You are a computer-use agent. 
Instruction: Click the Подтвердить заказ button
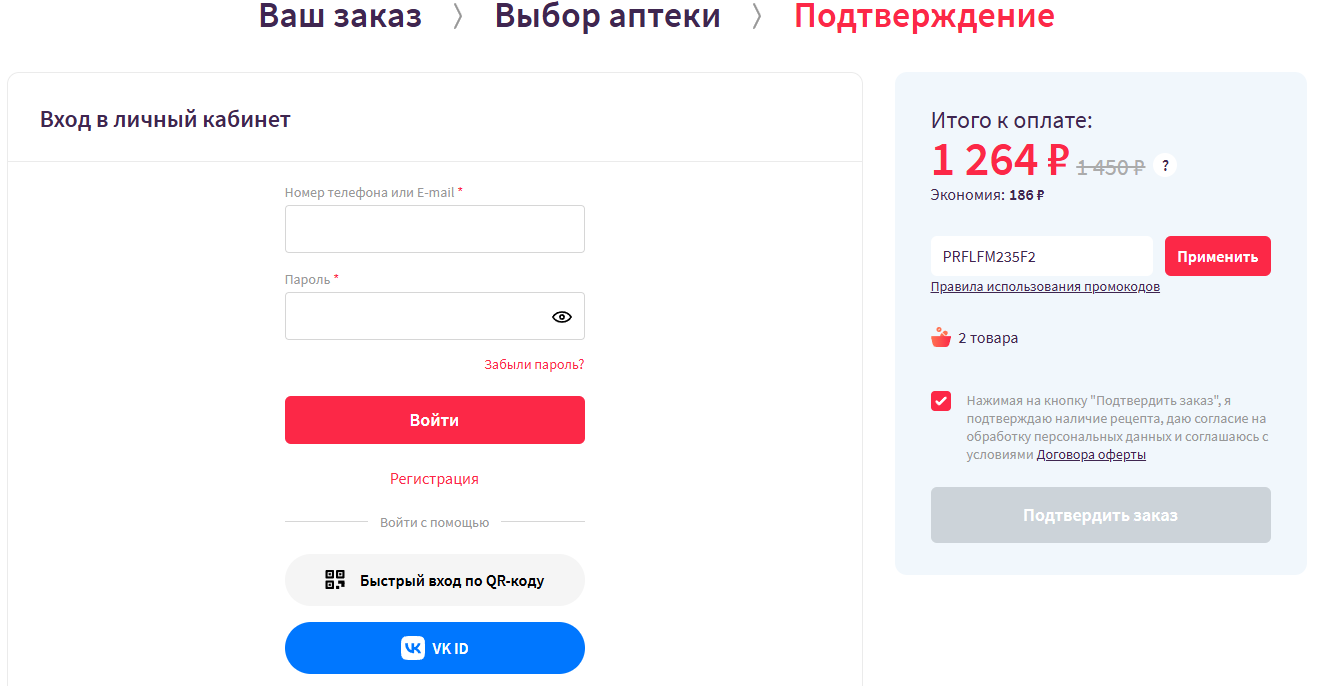pyautogui.click(x=1100, y=515)
